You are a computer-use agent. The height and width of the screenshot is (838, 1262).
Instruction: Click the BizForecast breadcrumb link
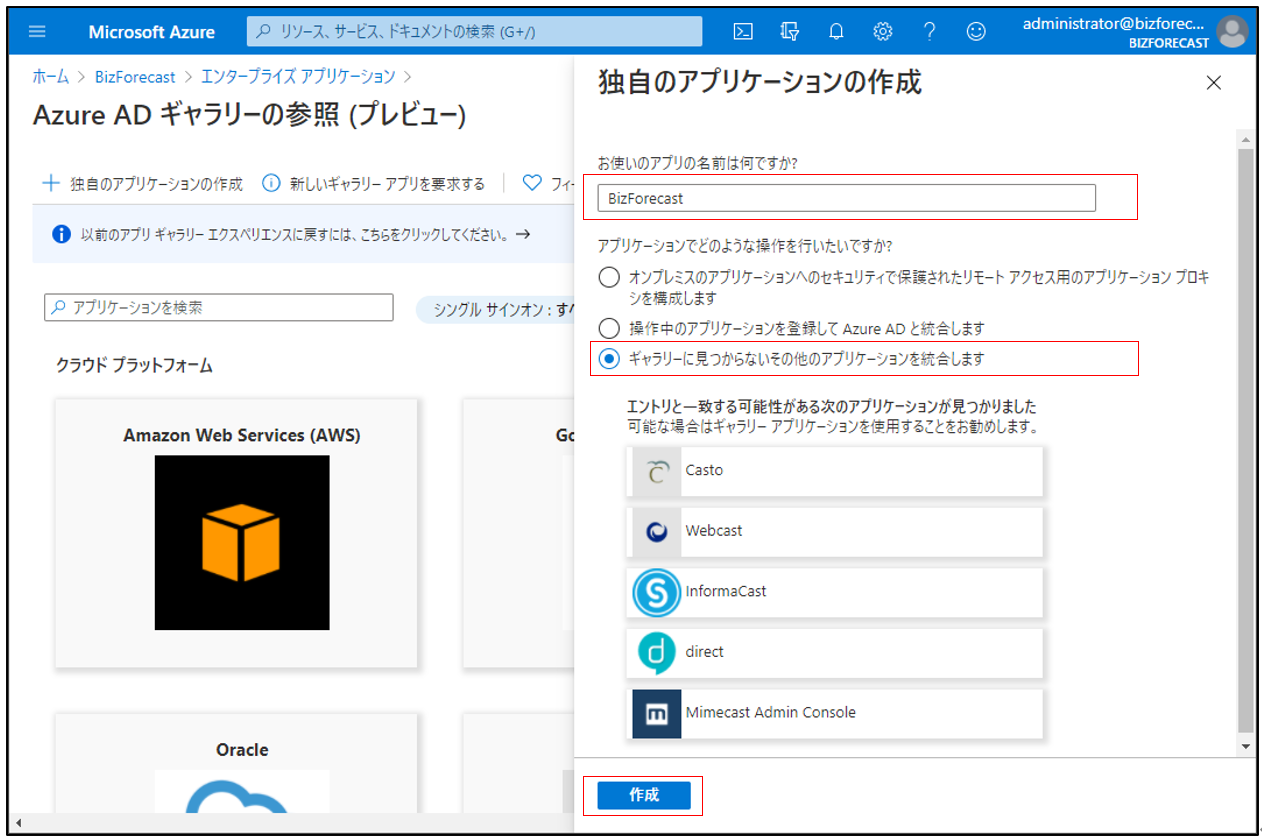coord(135,77)
